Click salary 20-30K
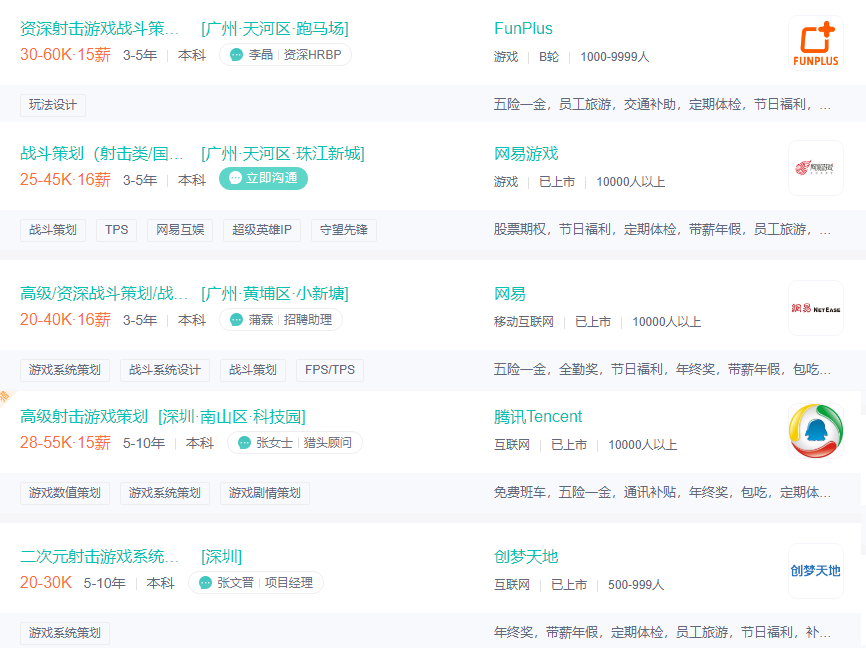Screen dimensions: 866x648 pyautogui.click(x=46, y=583)
